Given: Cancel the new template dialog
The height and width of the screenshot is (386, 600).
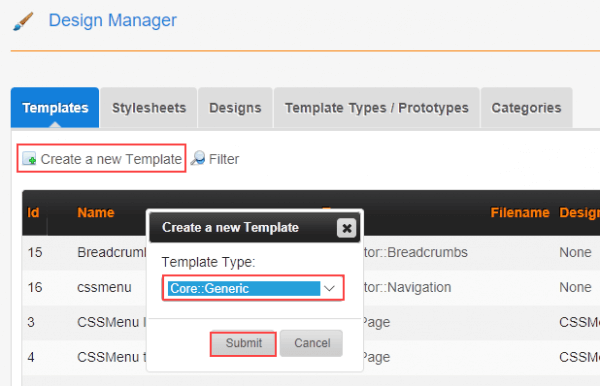Looking at the screenshot, I should tap(311, 343).
